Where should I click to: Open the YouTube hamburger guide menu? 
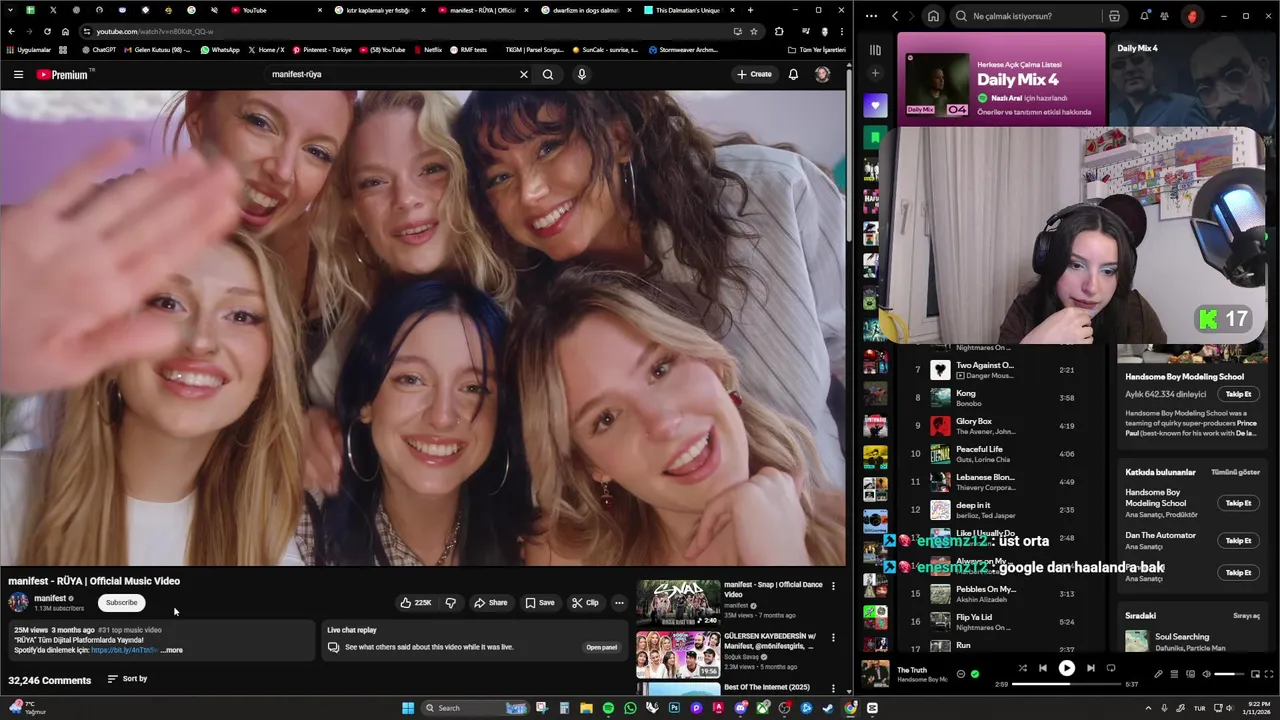[x=18, y=74]
